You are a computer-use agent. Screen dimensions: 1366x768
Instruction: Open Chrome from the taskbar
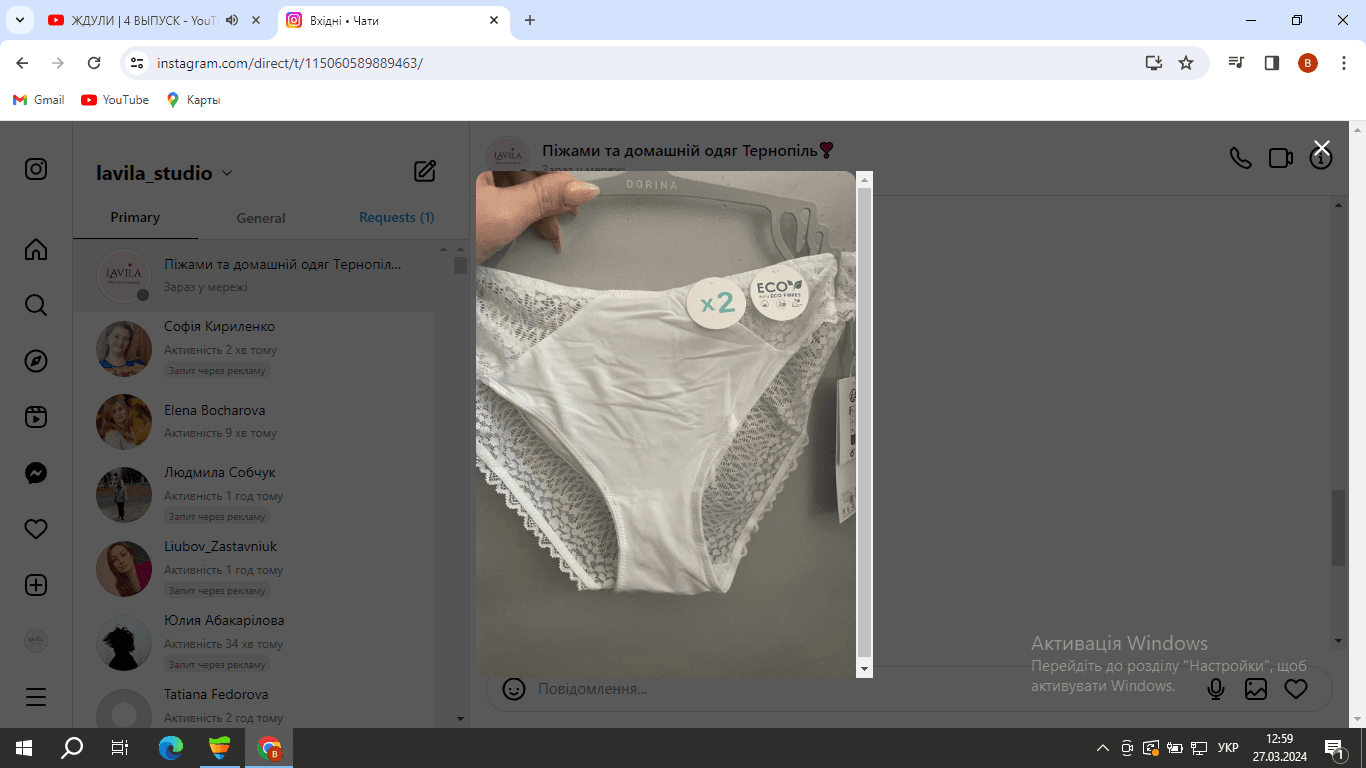tap(269, 748)
